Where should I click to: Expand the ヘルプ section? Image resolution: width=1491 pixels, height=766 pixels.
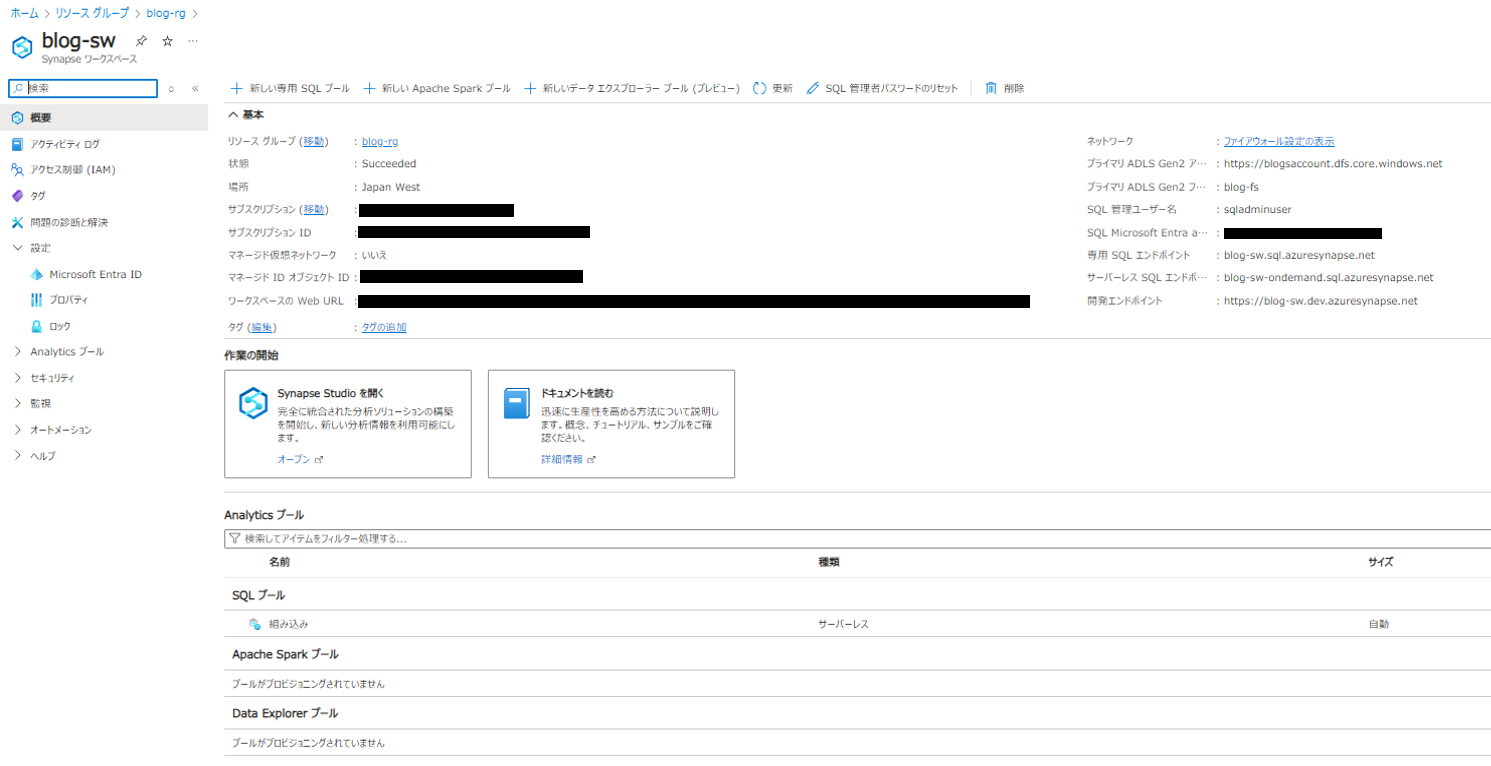17,456
